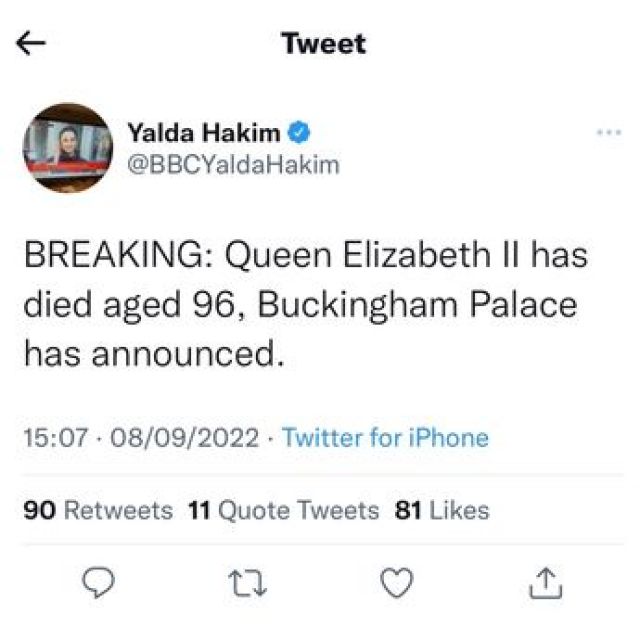Reply to the tweet via speech bubble icon
This screenshot has height=640, width=640.
tap(99, 581)
